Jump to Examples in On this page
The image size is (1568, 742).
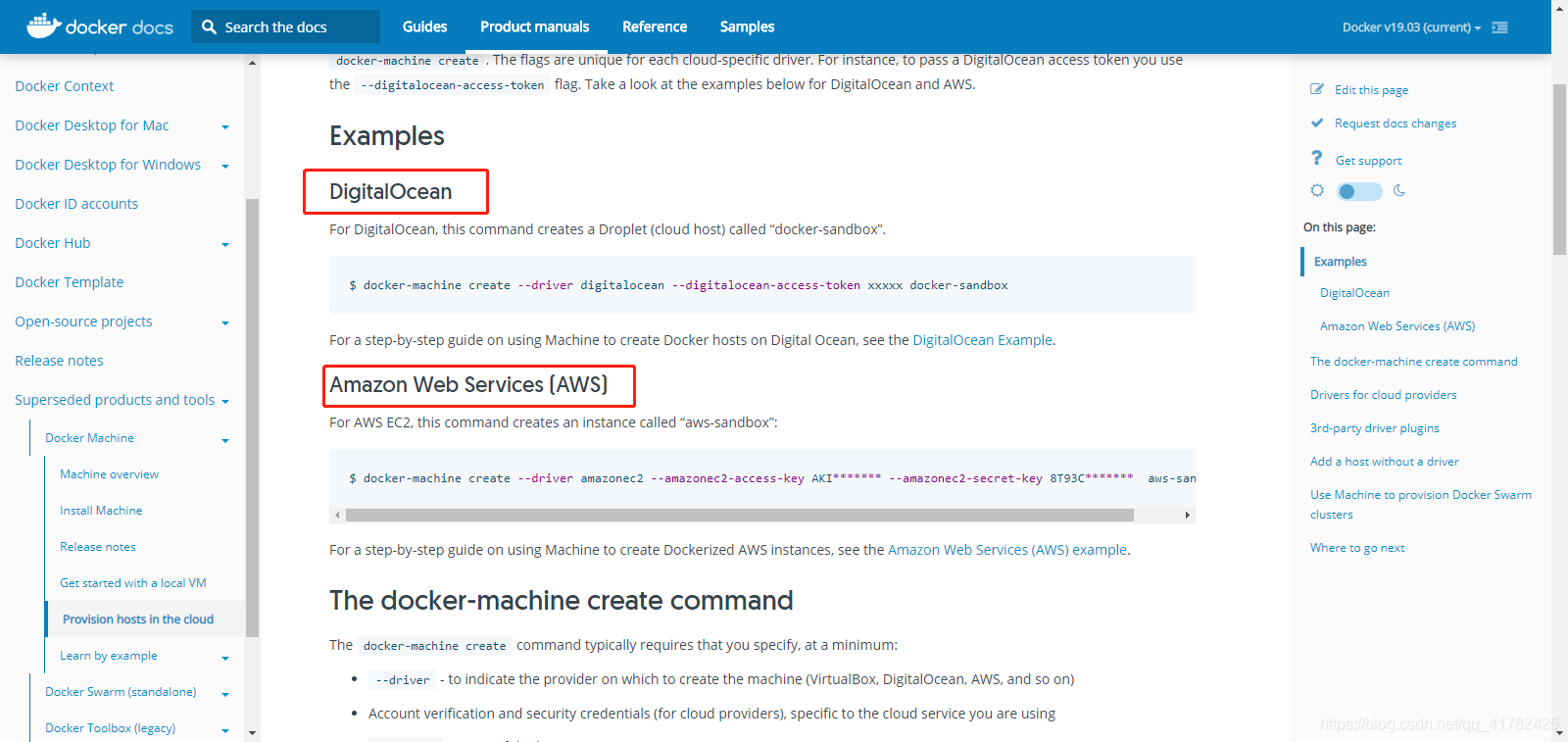point(1341,262)
